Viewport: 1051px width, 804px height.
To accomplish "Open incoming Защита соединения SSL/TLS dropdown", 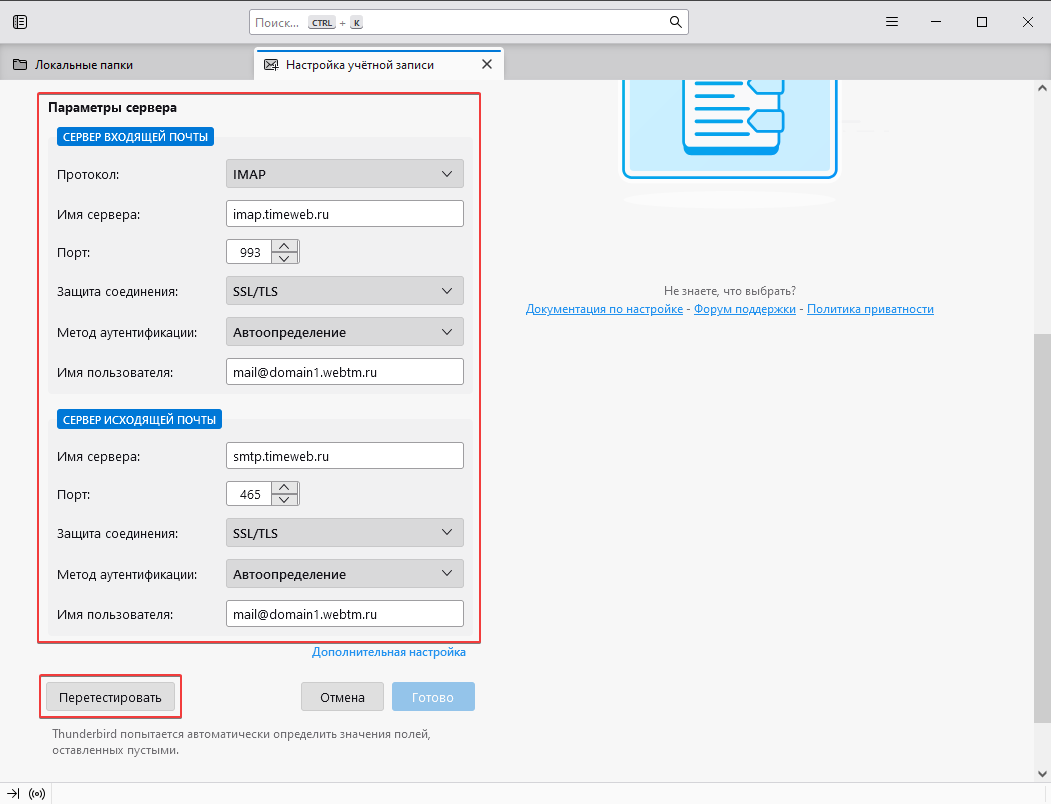I will pos(345,291).
